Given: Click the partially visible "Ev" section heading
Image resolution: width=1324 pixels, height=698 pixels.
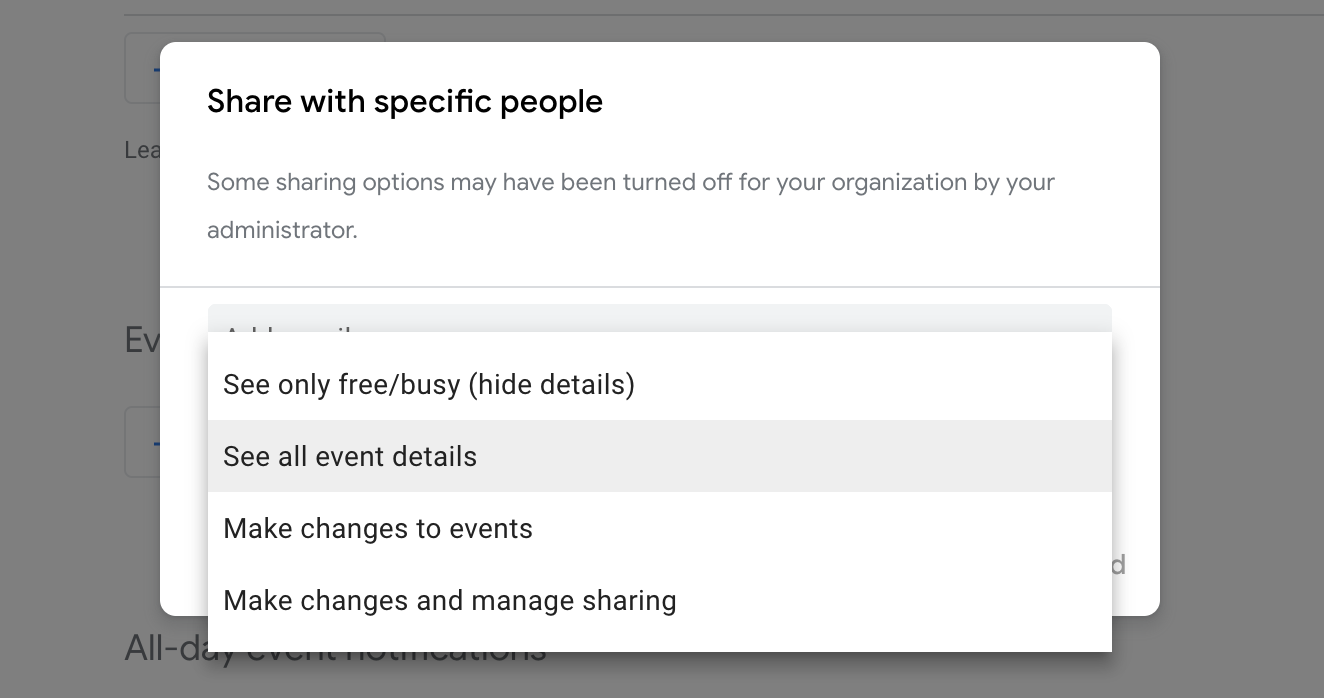Looking at the screenshot, I should 141,340.
